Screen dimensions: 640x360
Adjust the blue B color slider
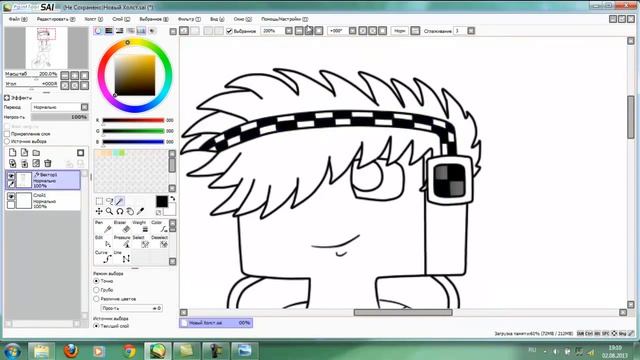tap(133, 142)
